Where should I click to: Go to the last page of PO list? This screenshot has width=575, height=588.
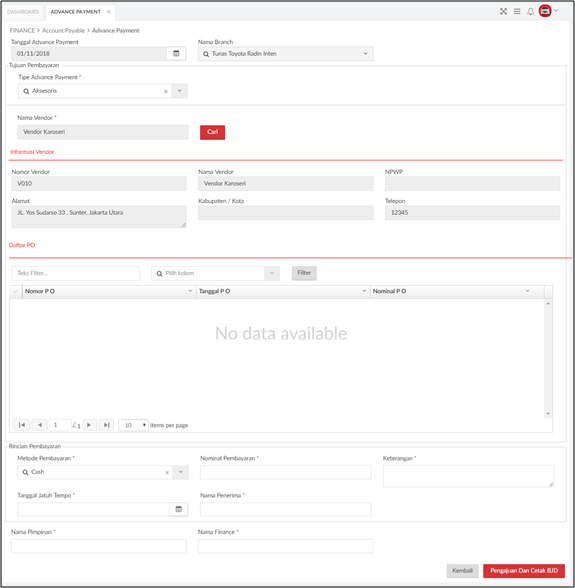click(107, 425)
